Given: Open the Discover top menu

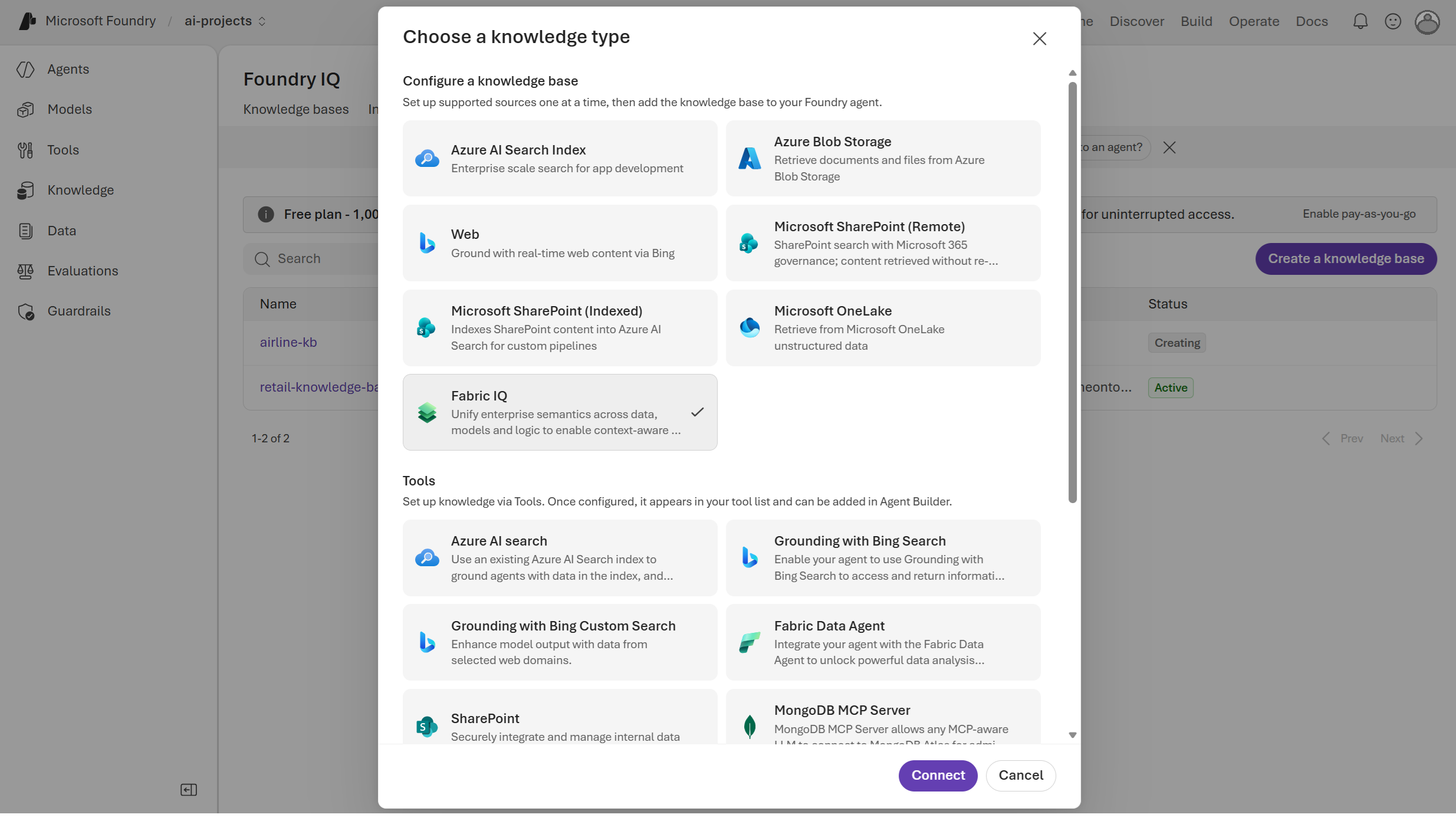Looking at the screenshot, I should (x=1136, y=22).
